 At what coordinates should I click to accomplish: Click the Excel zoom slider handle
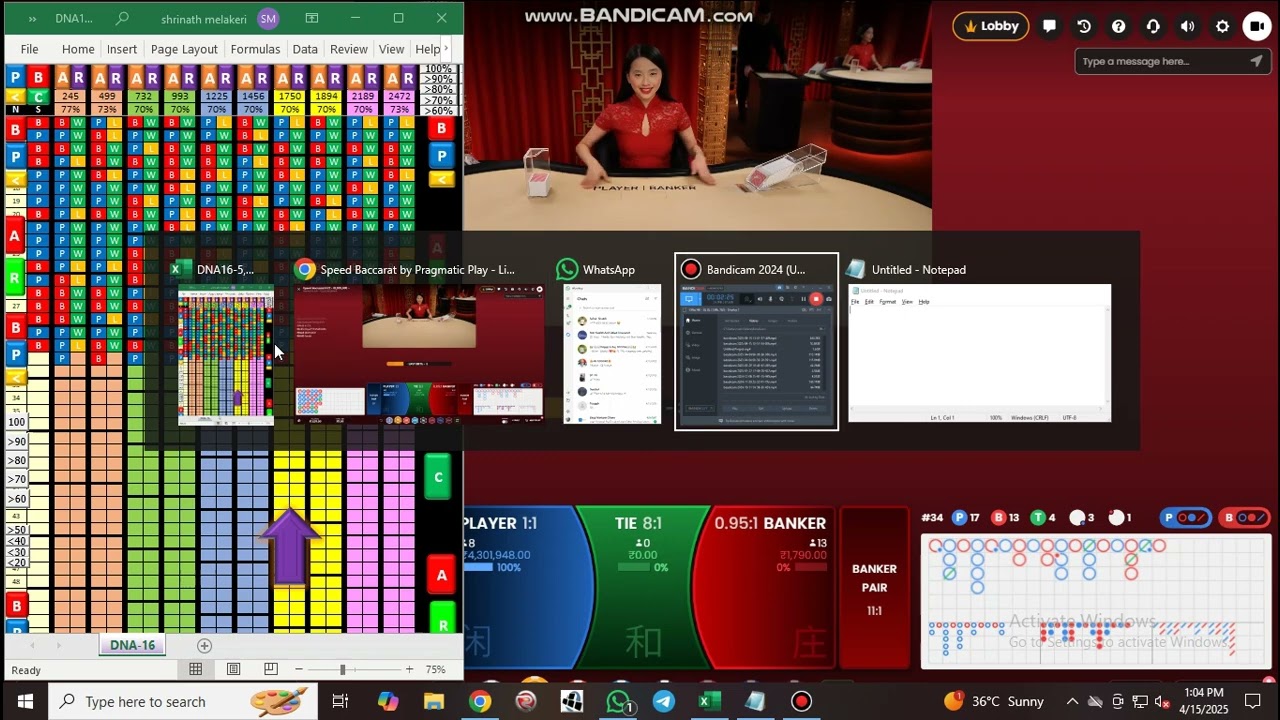pos(343,669)
